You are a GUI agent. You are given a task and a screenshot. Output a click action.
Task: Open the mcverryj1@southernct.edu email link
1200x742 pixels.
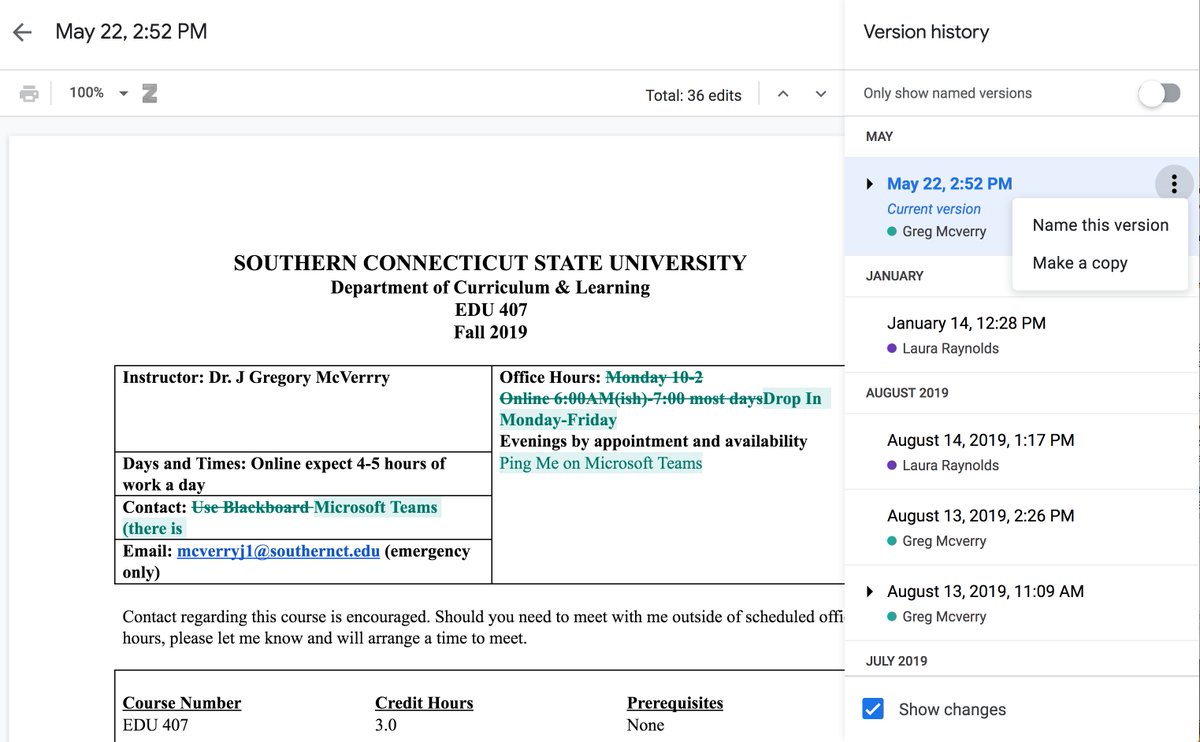tap(278, 551)
